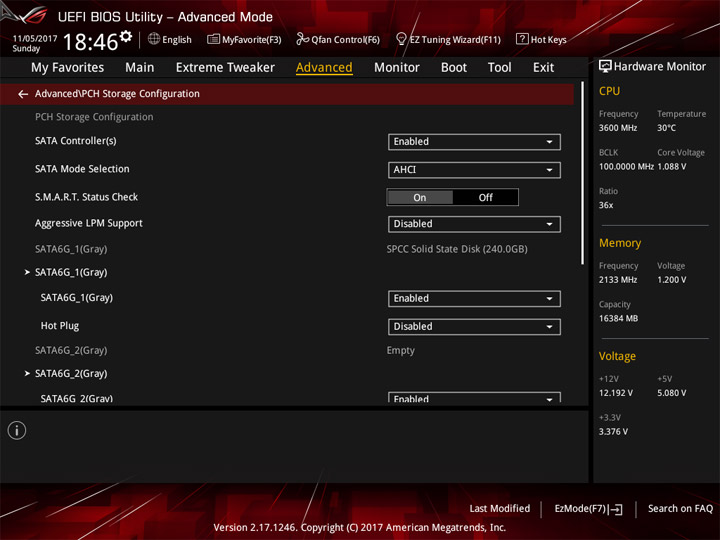Viewport: 720px width, 540px height.
Task: Go to the Monitor tab
Action: pyautogui.click(x=397, y=68)
